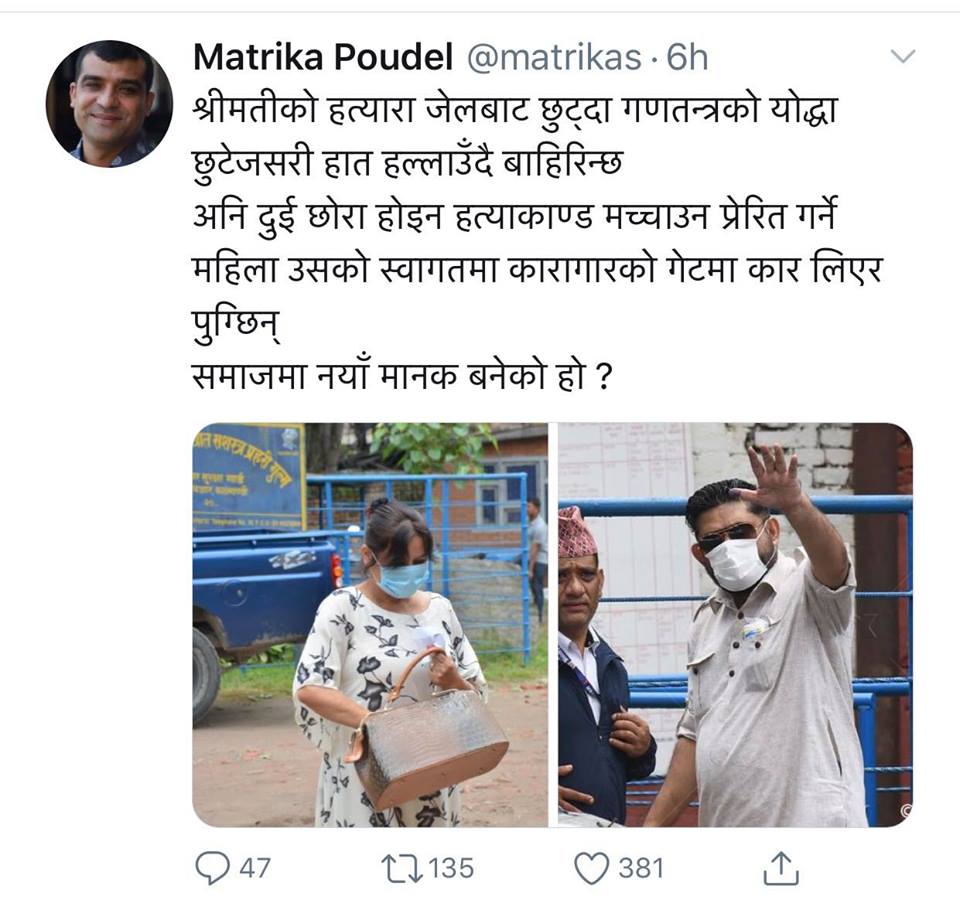
Task: Click the like count 381
Action: [641, 868]
